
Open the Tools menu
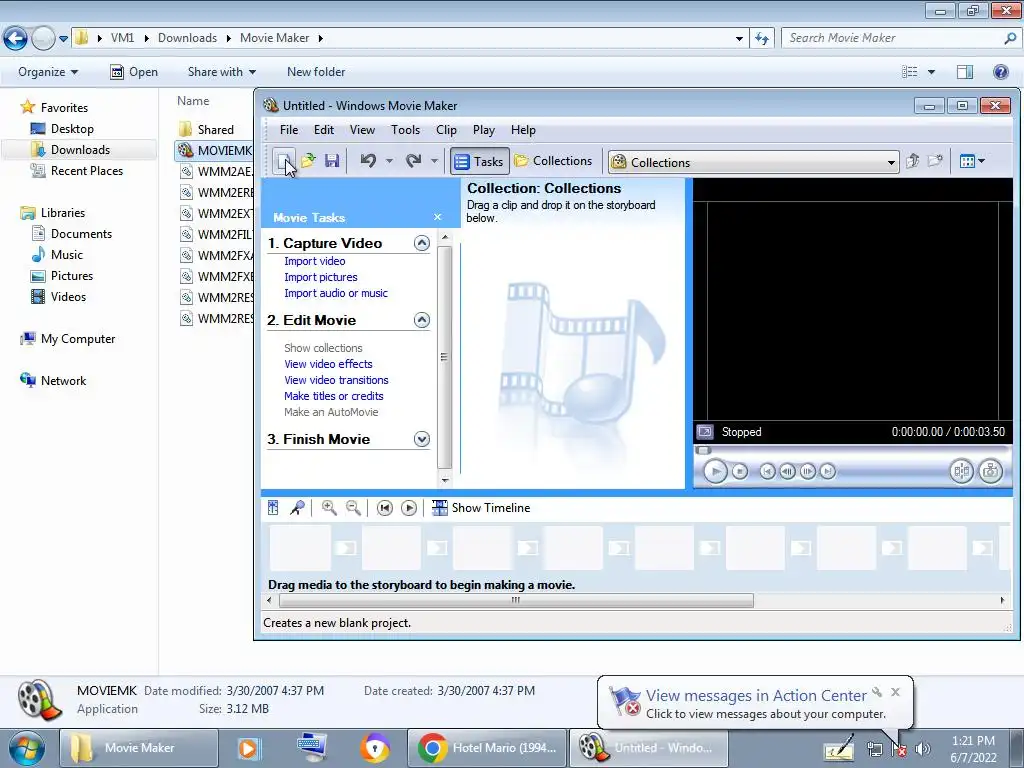405,130
